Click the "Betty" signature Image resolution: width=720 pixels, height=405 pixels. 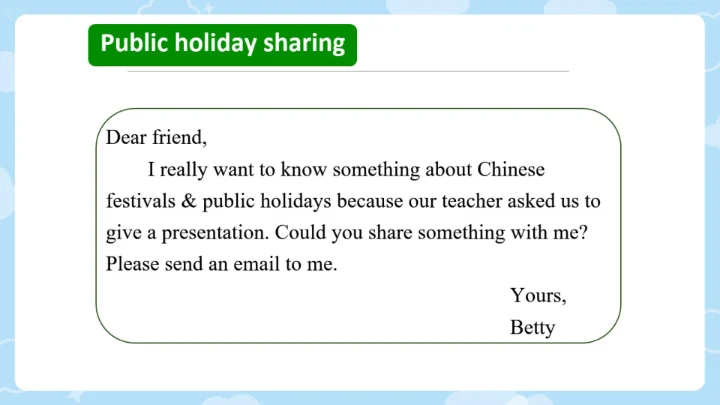click(532, 327)
